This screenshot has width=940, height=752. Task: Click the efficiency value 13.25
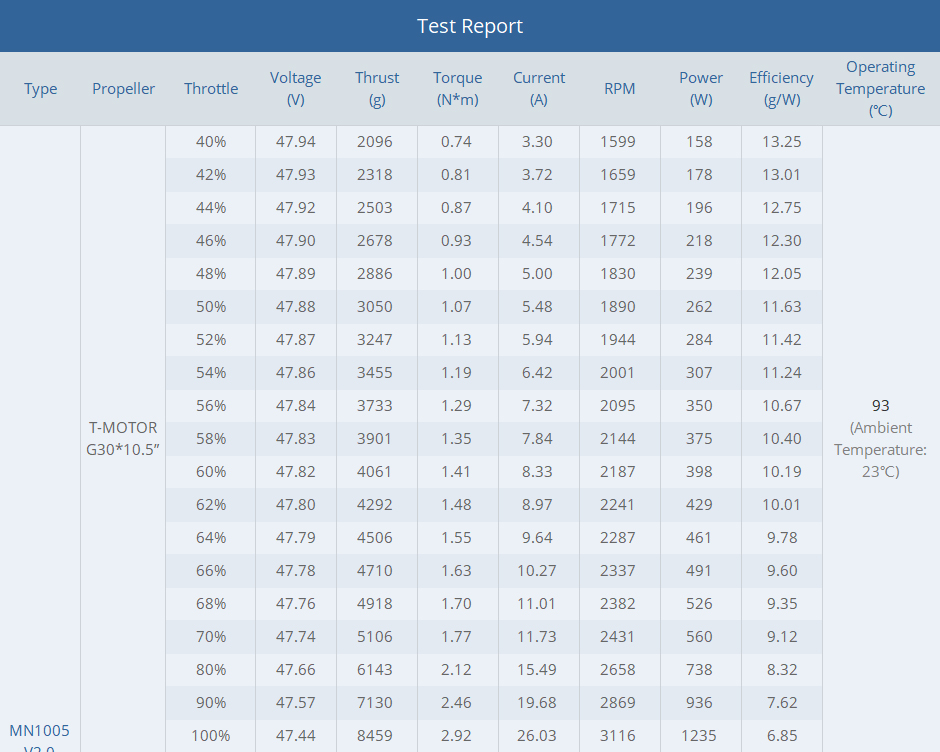[781, 142]
